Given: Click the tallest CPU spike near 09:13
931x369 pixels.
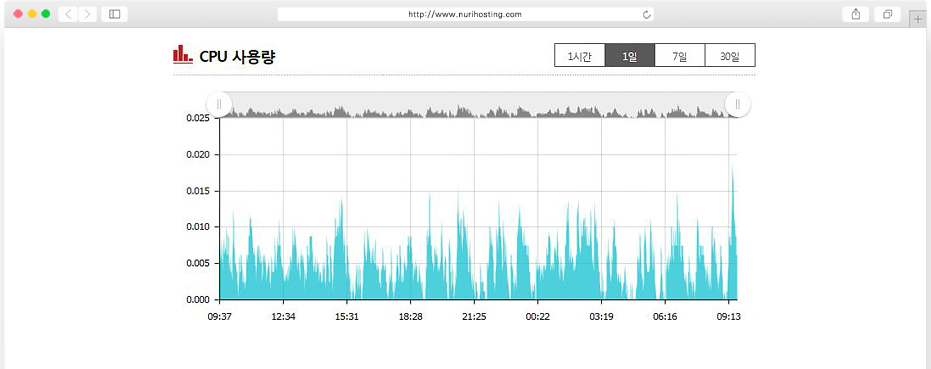Looking at the screenshot, I should pos(733,232).
